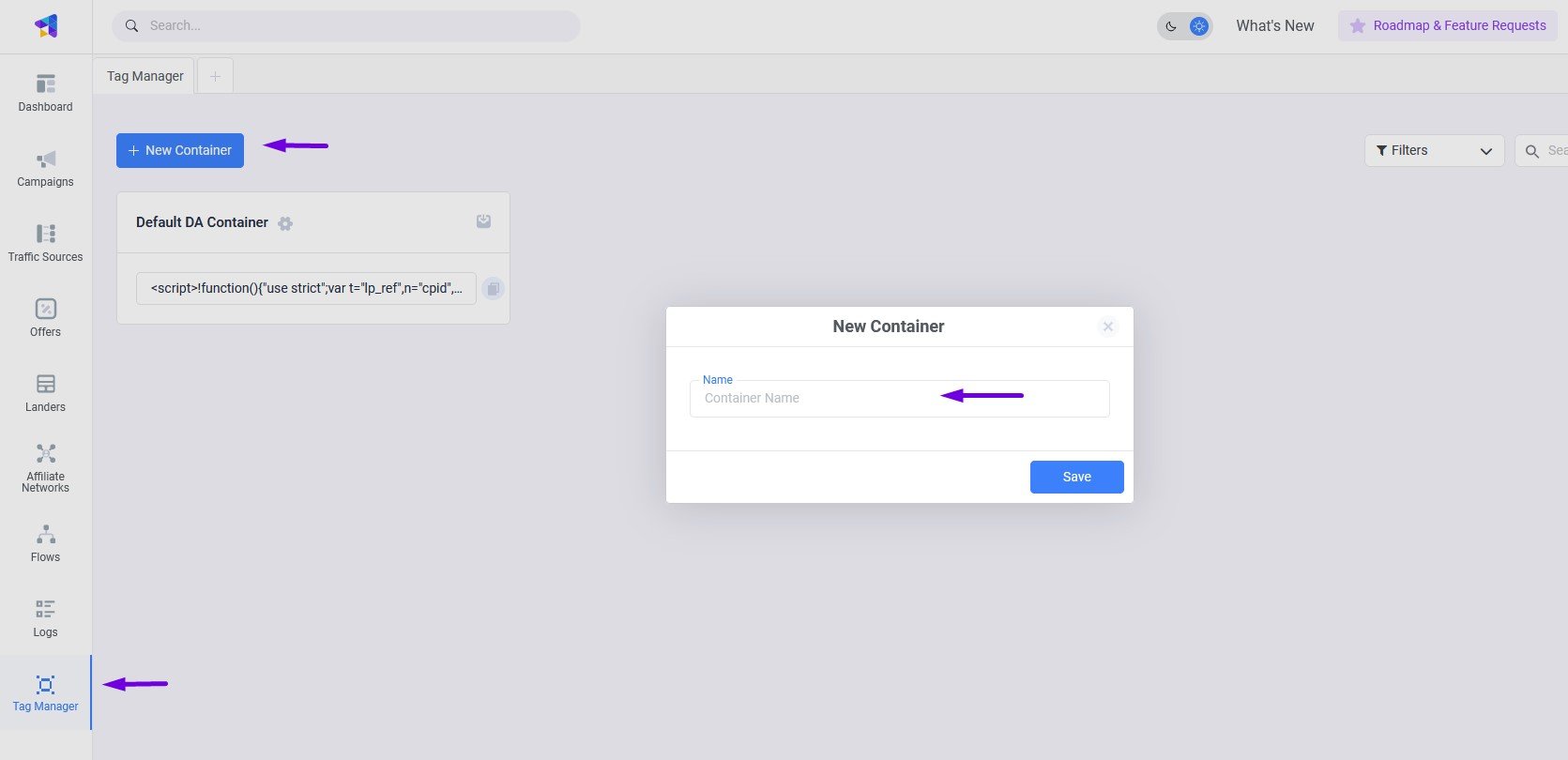Open Campaigns from the sidebar
This screenshot has height=760, width=1568.
tap(45, 169)
